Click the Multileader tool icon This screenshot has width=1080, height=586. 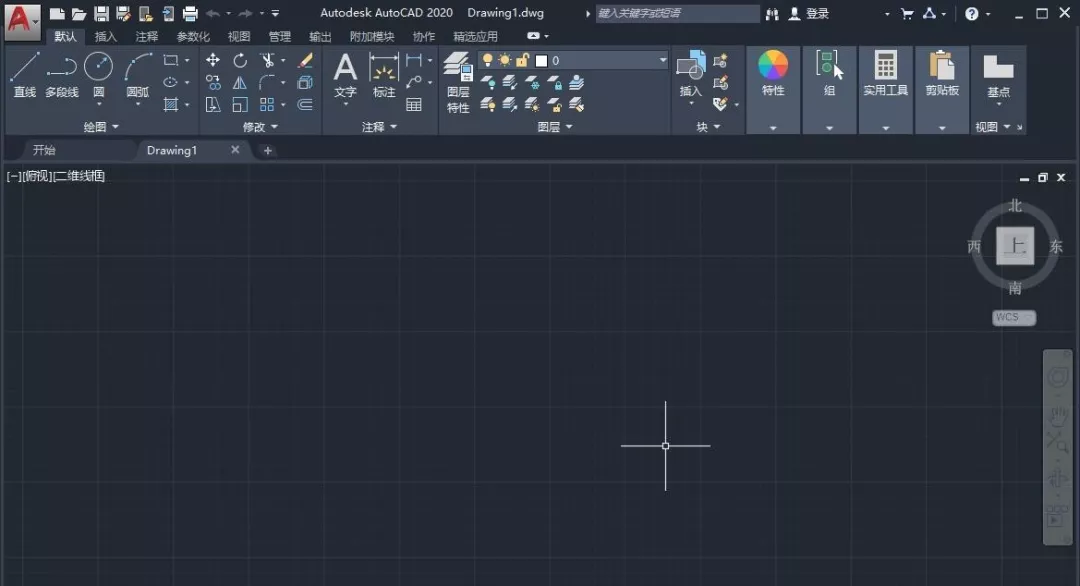(x=413, y=83)
